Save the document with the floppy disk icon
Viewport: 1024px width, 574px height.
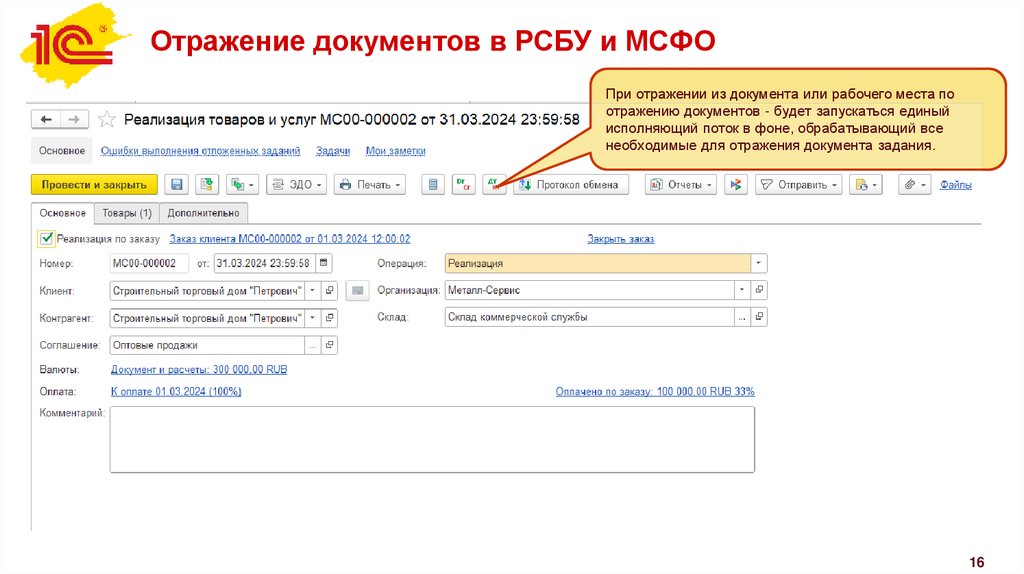[176, 185]
